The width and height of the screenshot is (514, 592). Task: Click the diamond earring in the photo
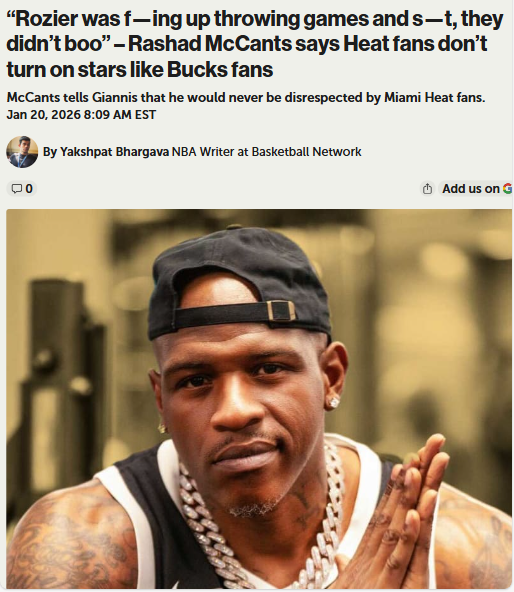(x=333, y=402)
